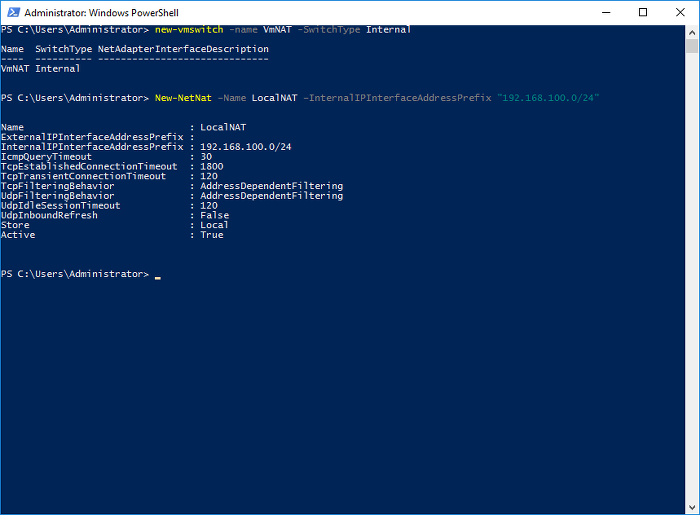The height and width of the screenshot is (515, 700).
Task: Click the 'TcpEstablishedConnectionTimeout' property label
Action: 89,166
